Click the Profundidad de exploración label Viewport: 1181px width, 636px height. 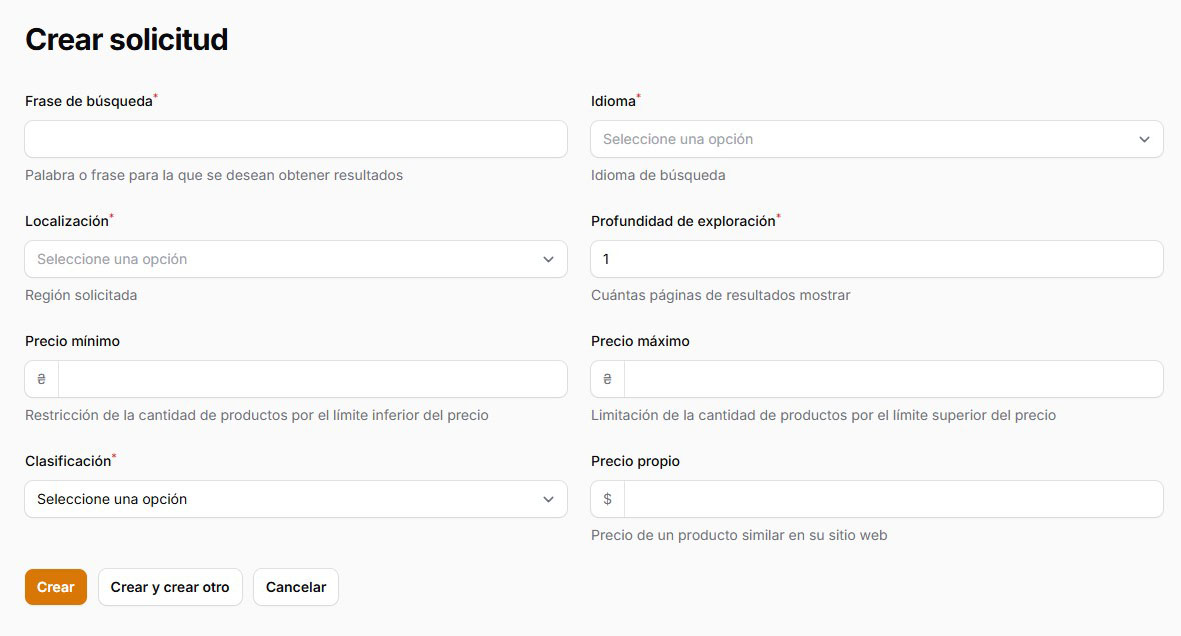point(683,221)
